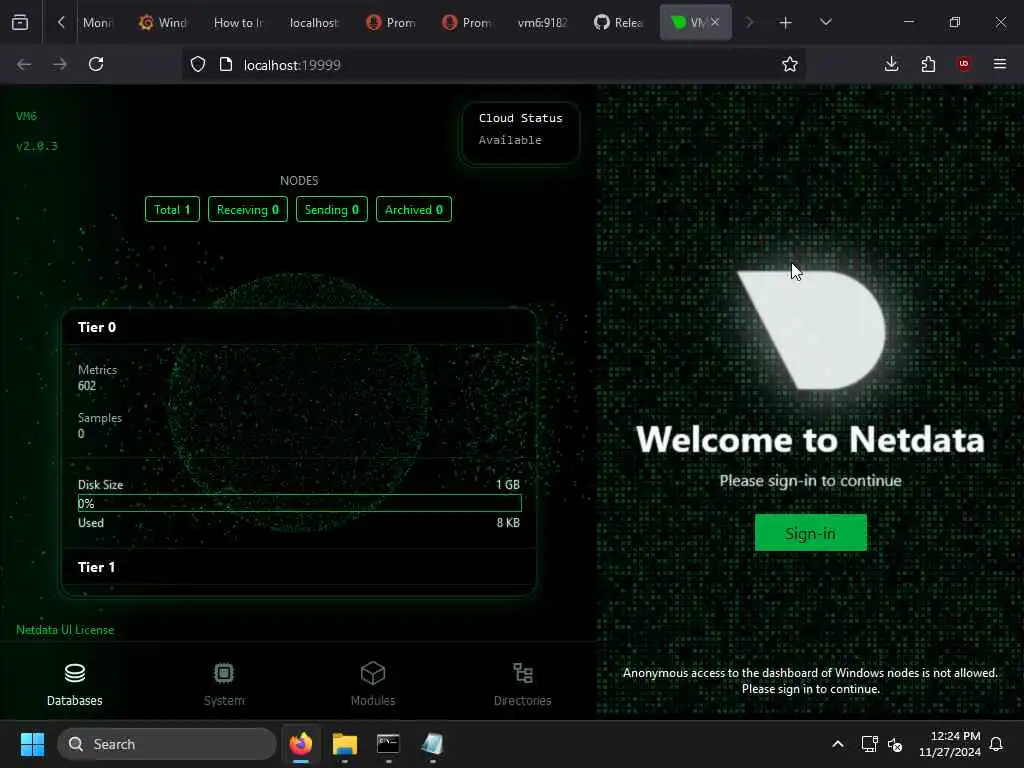Switch to the Moni tab
This screenshot has width=1024, height=768.
[x=98, y=23]
